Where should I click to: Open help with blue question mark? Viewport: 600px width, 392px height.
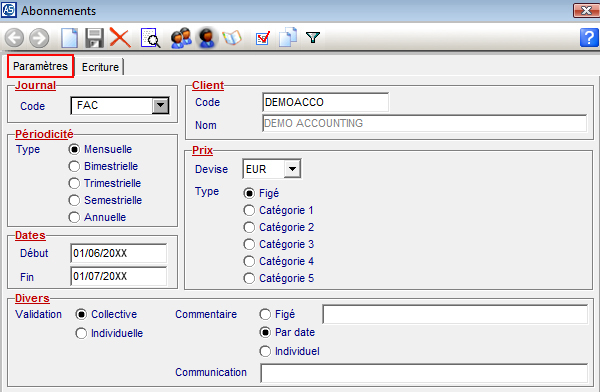point(589,38)
